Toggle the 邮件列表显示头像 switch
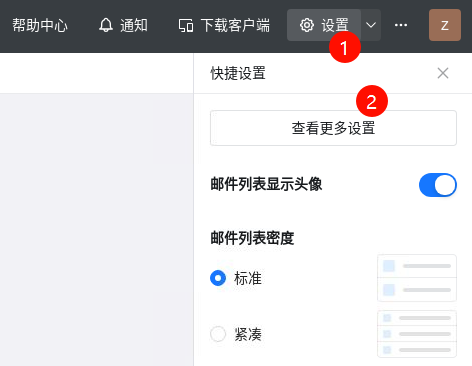 coord(438,185)
